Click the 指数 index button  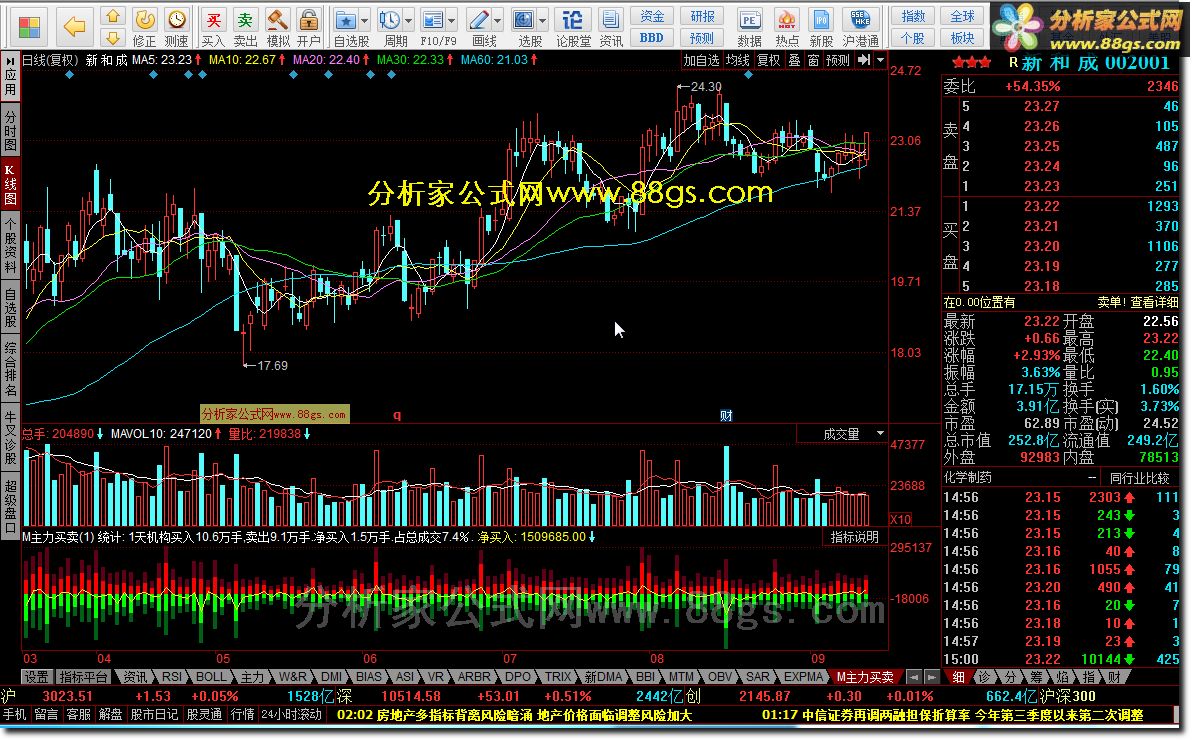(x=912, y=17)
